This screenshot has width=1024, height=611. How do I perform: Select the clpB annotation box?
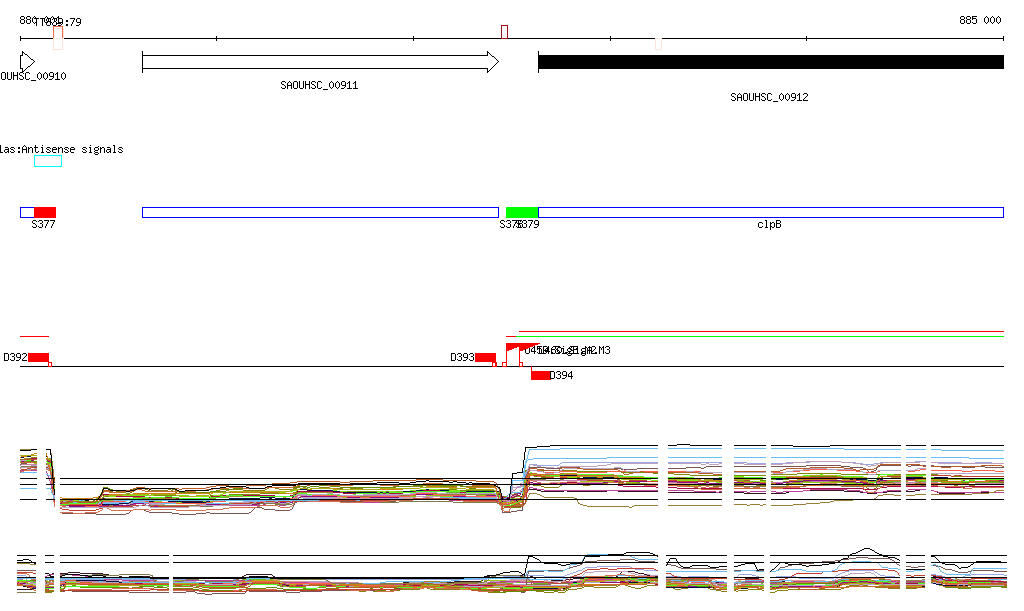click(x=770, y=212)
